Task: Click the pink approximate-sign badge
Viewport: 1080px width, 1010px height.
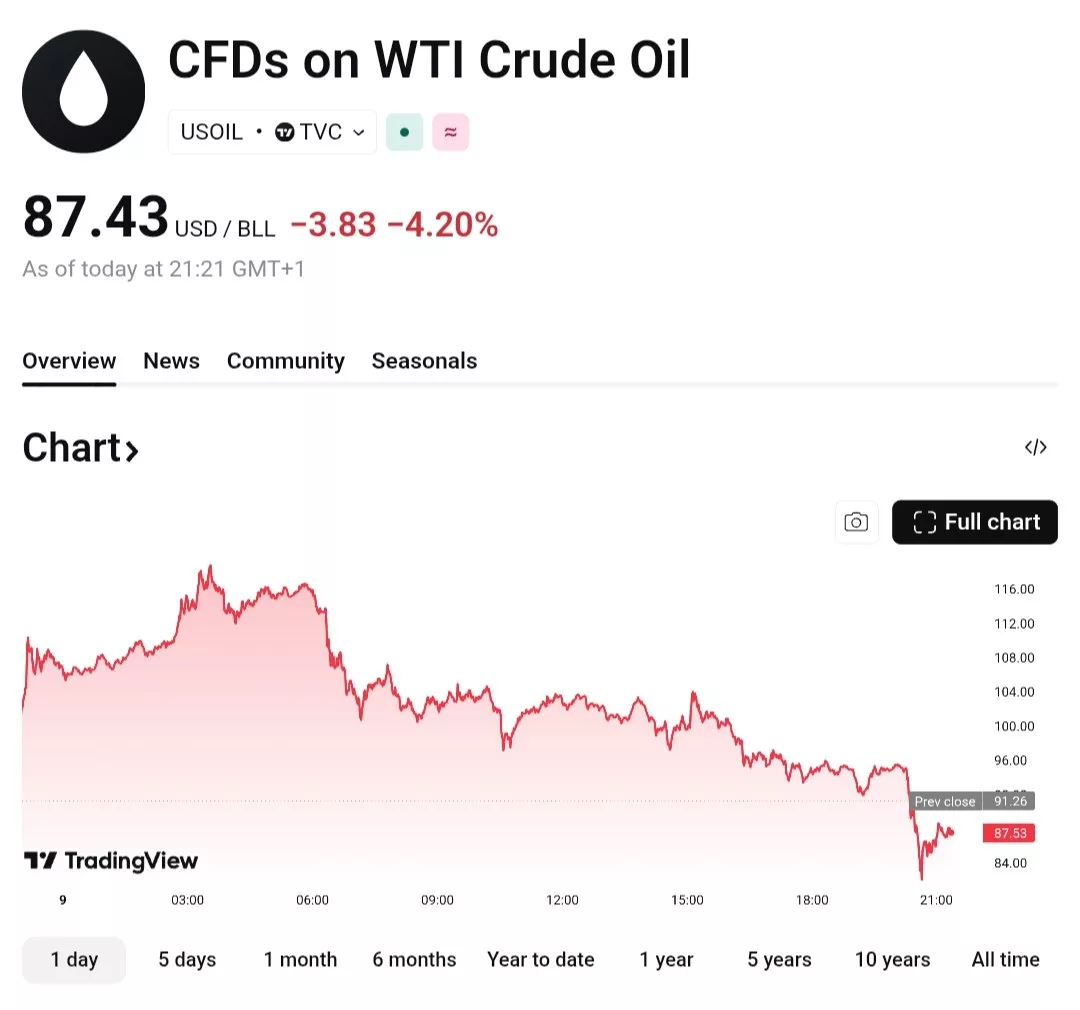Action: [450, 132]
